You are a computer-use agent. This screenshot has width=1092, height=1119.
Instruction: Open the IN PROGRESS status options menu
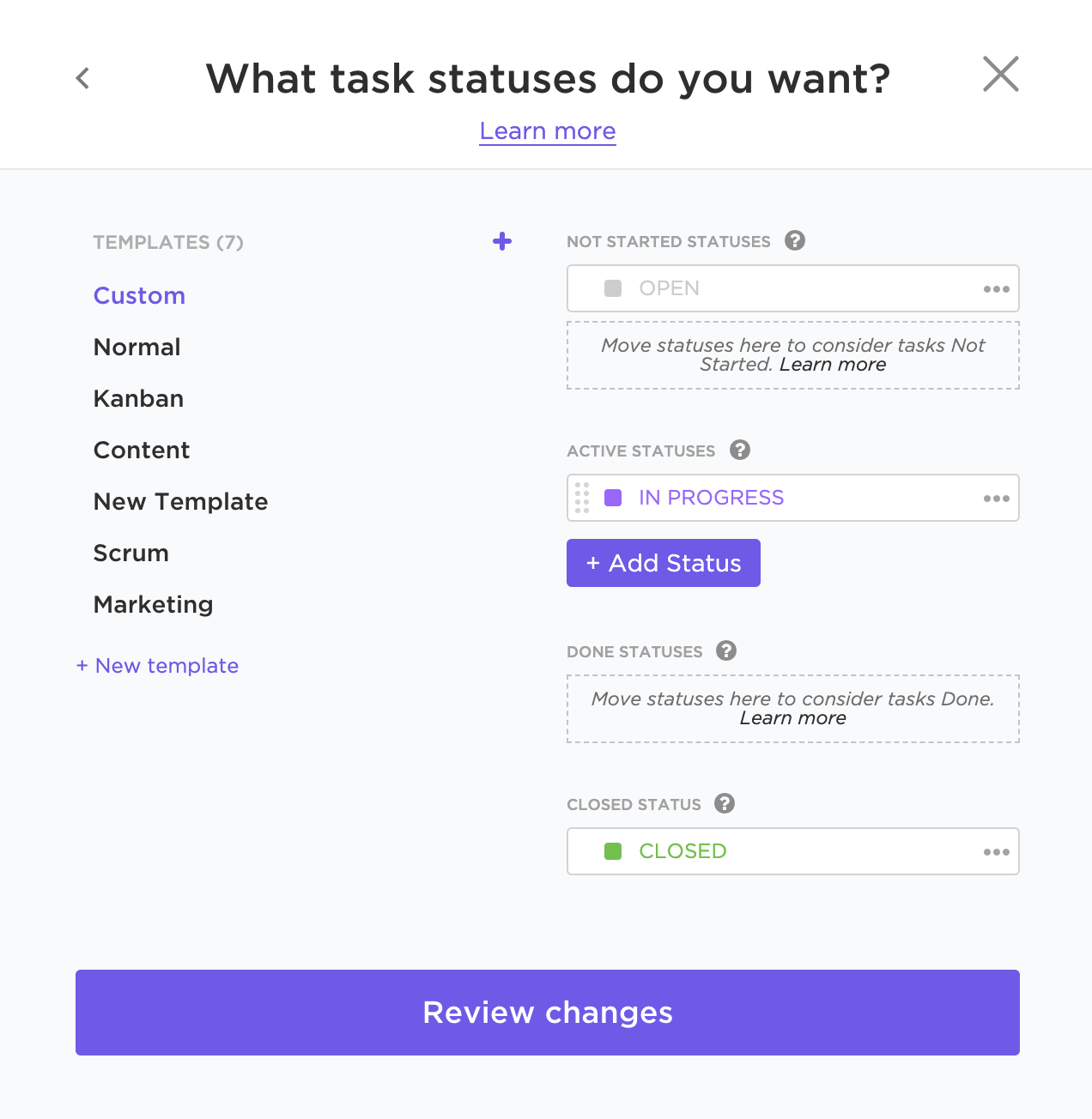pos(996,499)
